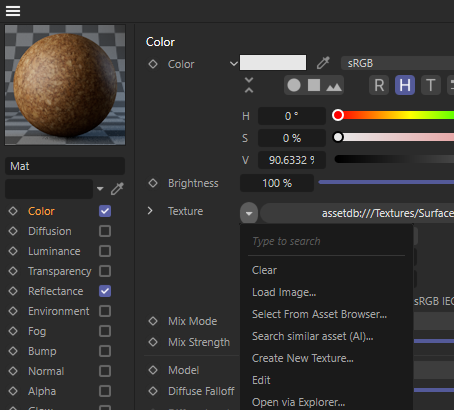Image resolution: width=454 pixels, height=410 pixels.
Task: Click keyframe diamond next to Diffuse Falloff
Action: click(153, 391)
